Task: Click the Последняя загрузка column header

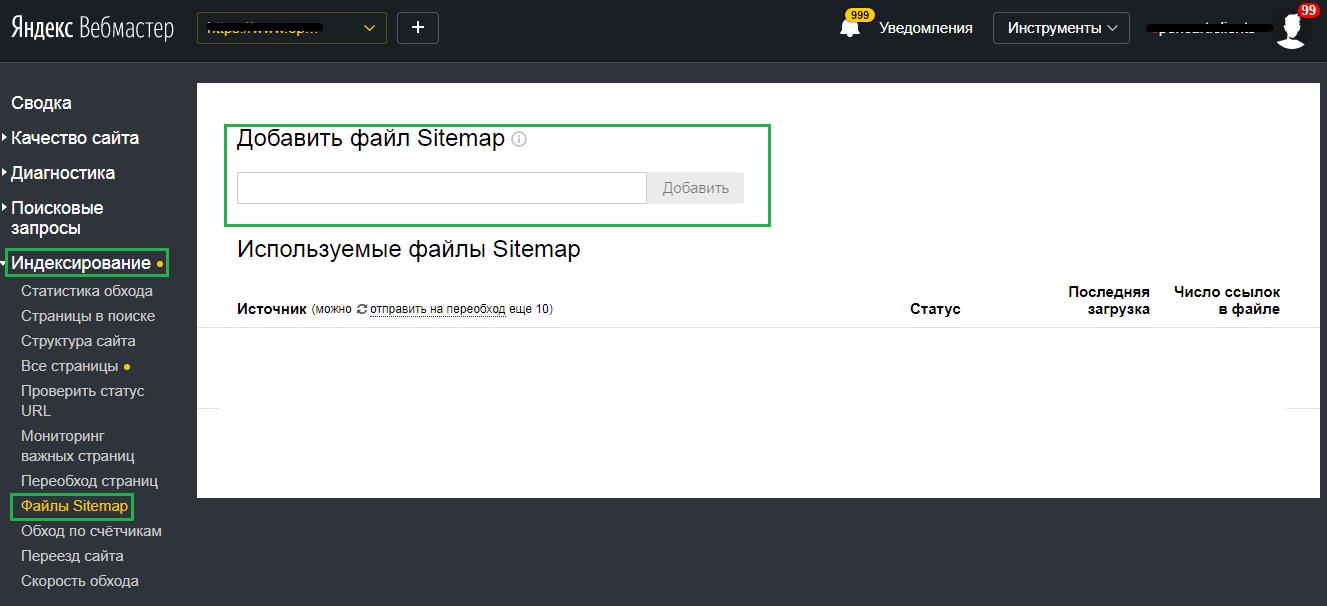Action: click(x=1109, y=300)
